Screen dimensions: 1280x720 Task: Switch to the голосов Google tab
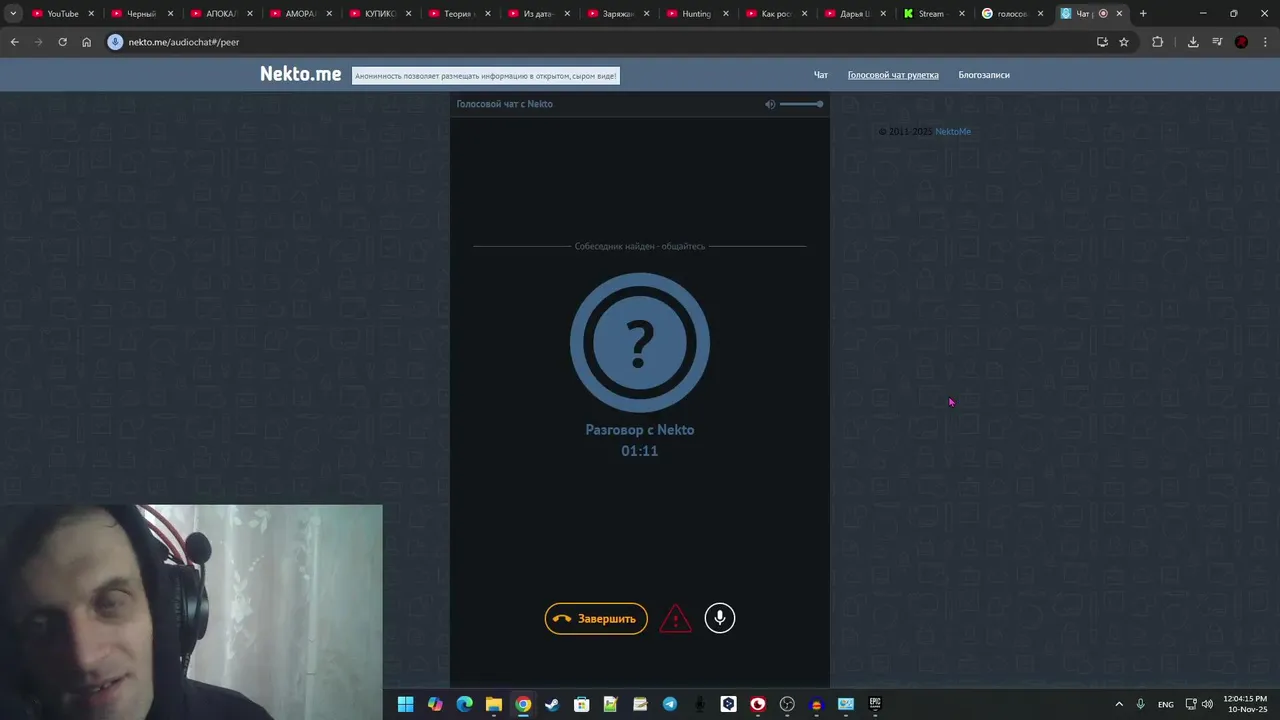[x=1011, y=14]
